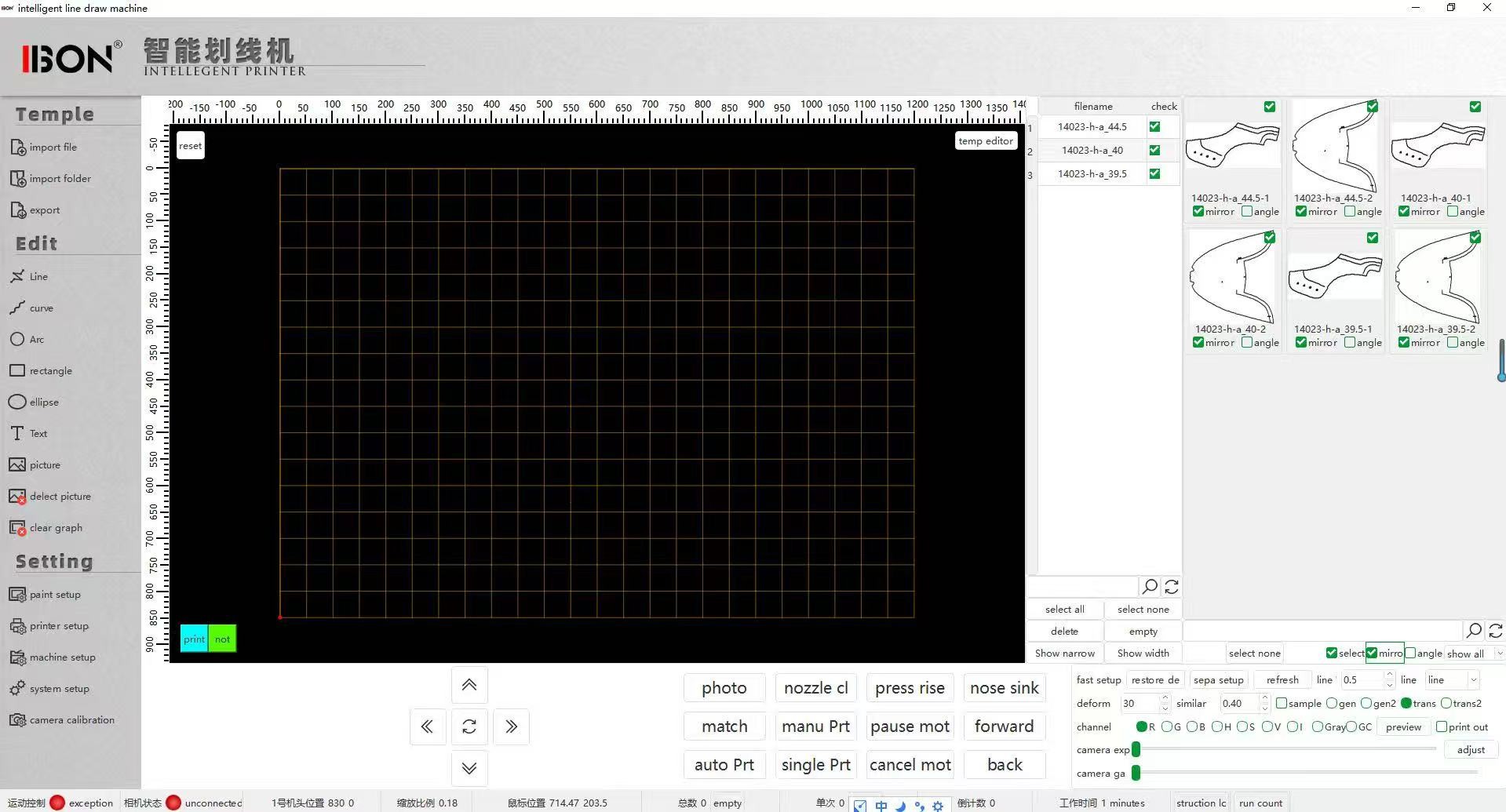Image resolution: width=1506 pixels, height=812 pixels.
Task: Select the G channel radio button
Action: [x=1166, y=726]
